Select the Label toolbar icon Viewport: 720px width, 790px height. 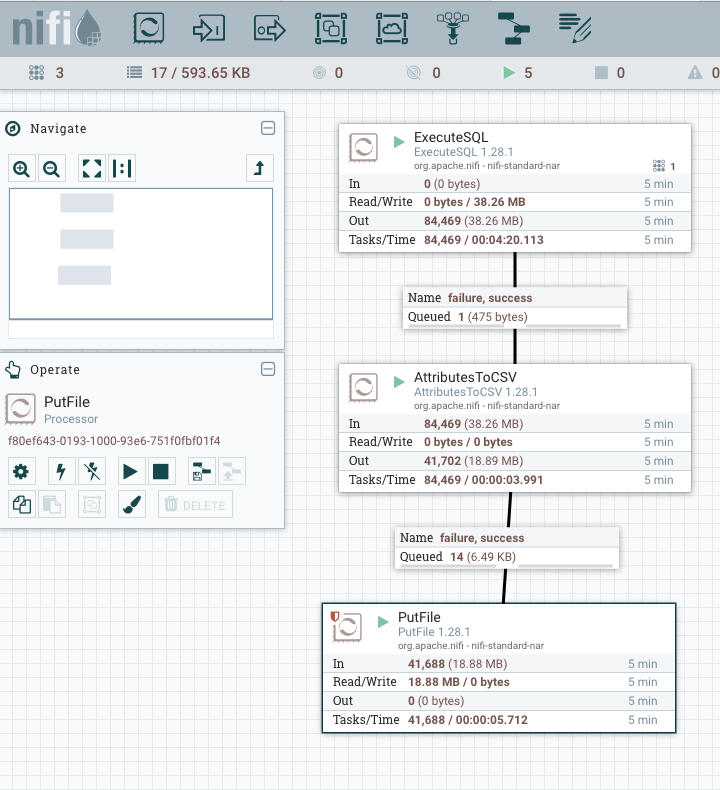click(575, 28)
